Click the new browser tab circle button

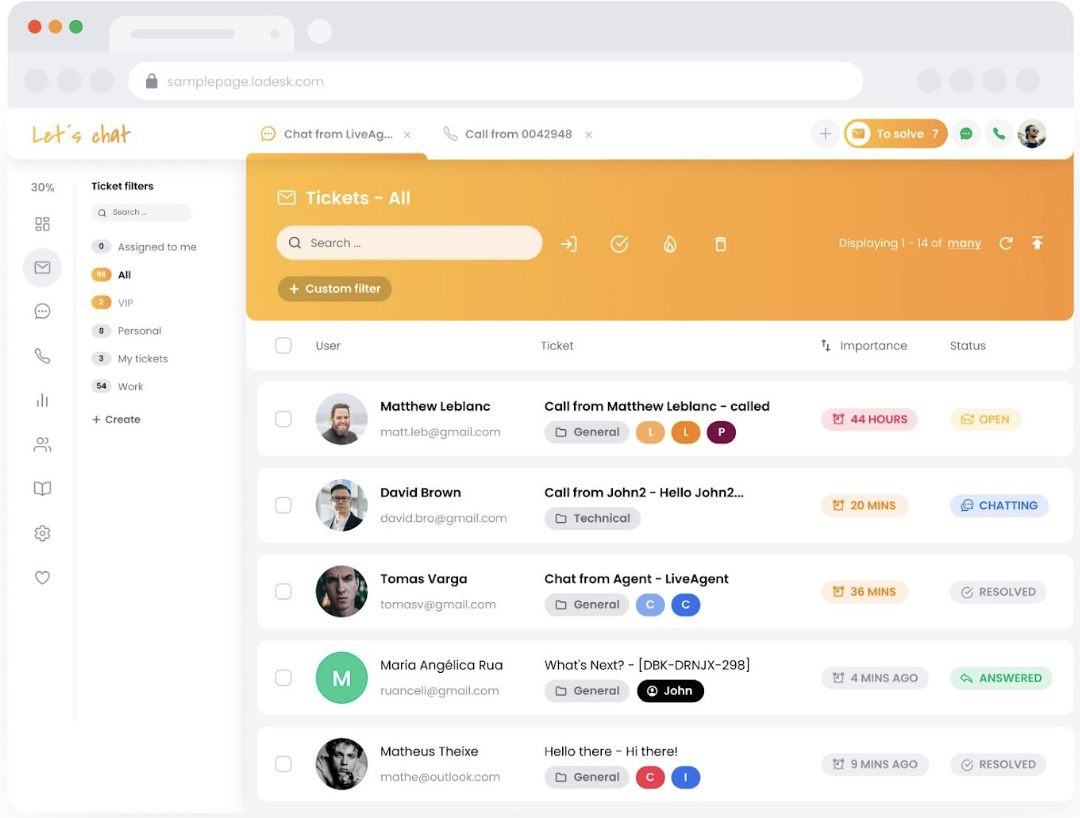click(320, 32)
